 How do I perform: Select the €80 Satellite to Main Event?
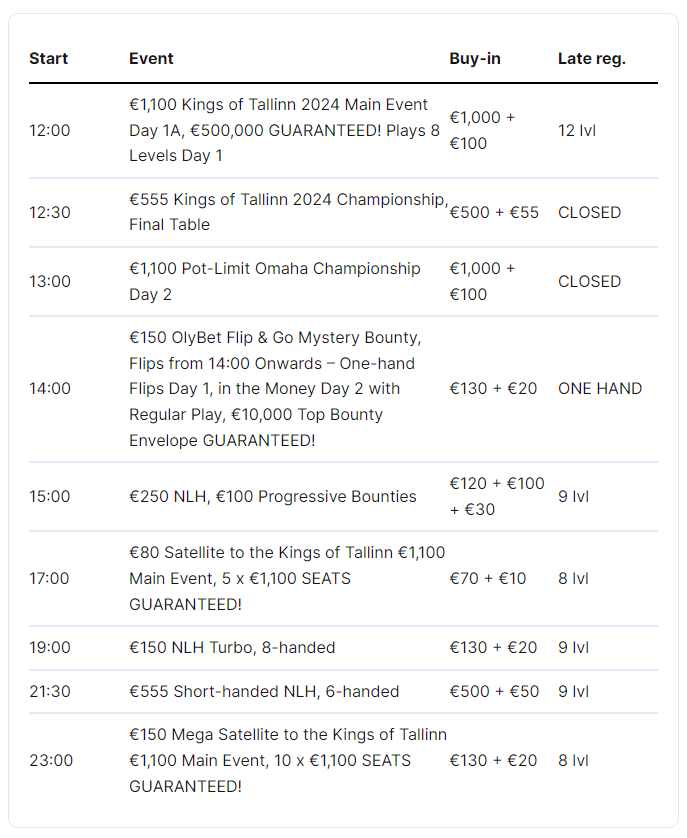pos(287,578)
